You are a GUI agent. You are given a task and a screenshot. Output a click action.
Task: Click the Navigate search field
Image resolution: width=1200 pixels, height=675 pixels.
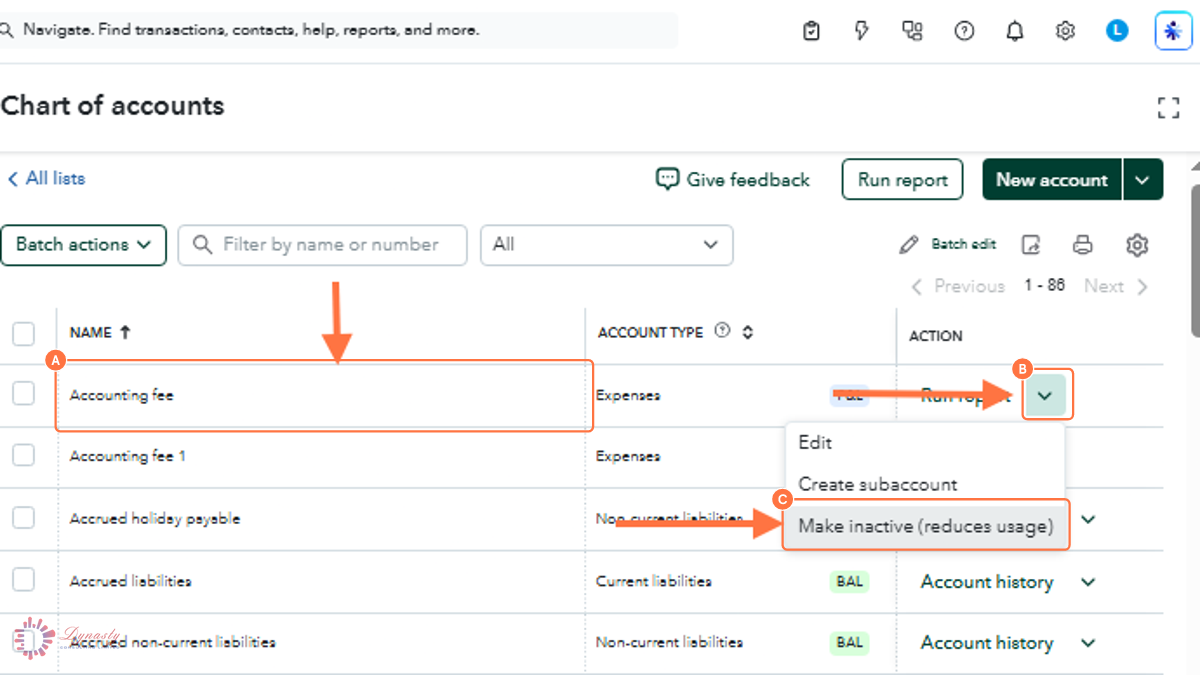(339, 30)
